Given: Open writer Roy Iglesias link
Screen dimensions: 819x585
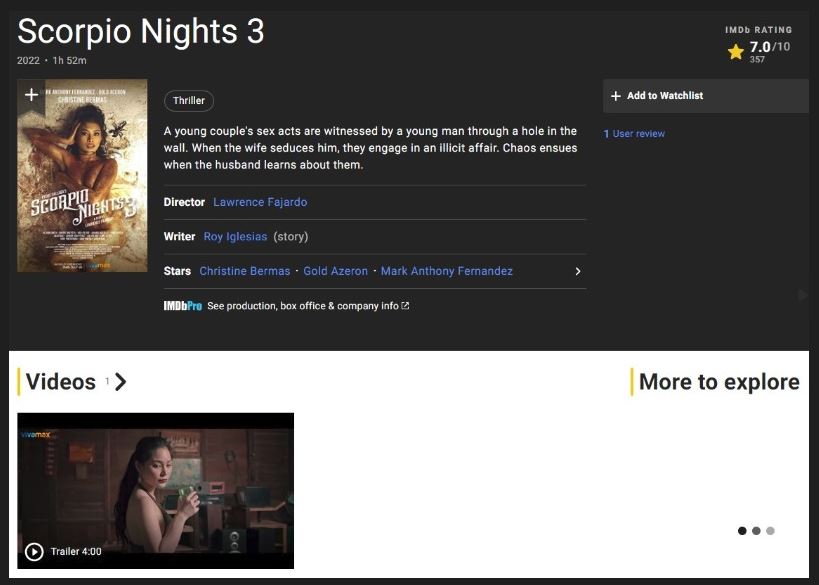Looking at the screenshot, I should pyautogui.click(x=236, y=237).
